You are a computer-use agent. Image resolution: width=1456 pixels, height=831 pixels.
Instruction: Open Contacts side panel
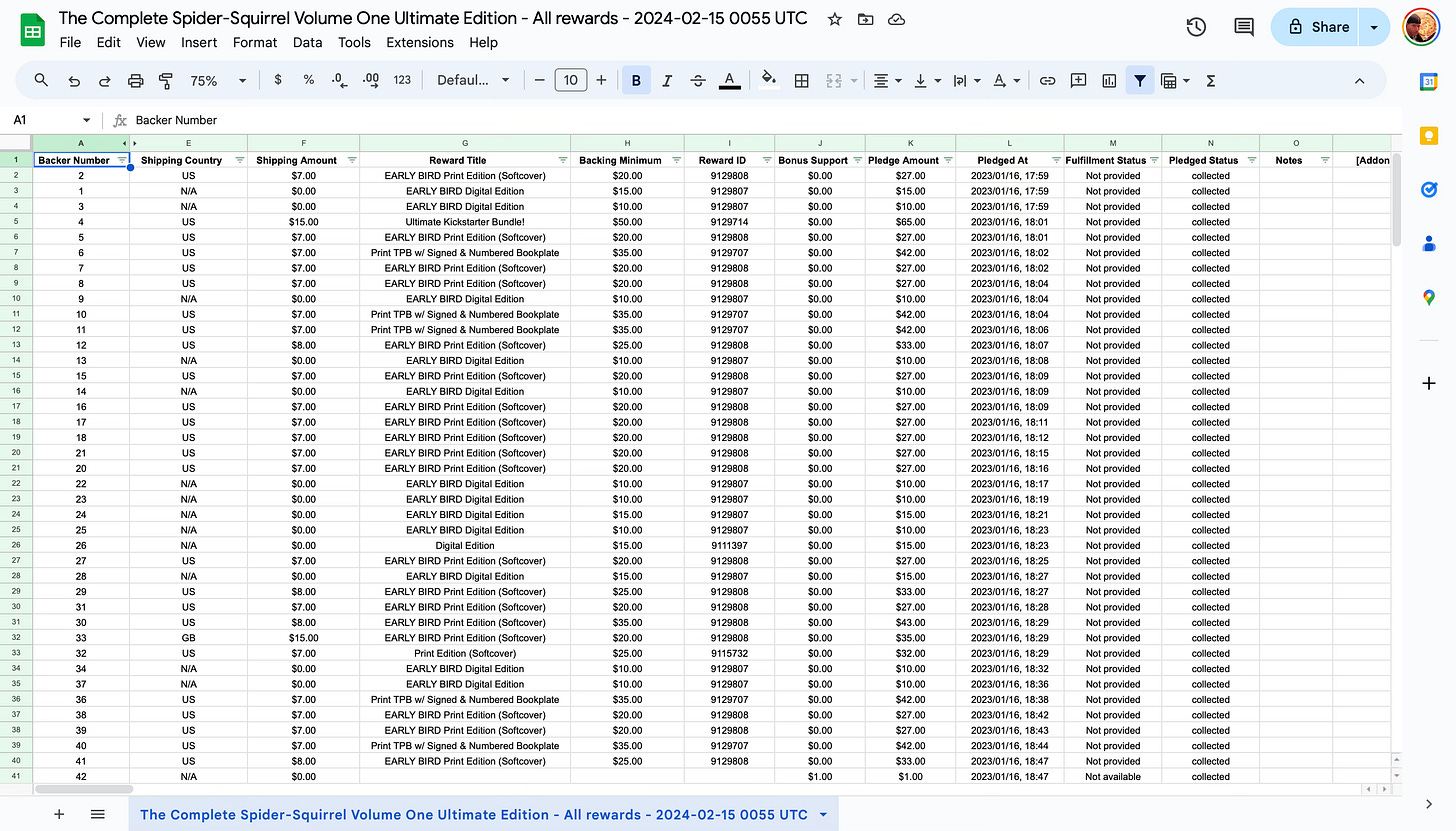pyautogui.click(x=1429, y=243)
